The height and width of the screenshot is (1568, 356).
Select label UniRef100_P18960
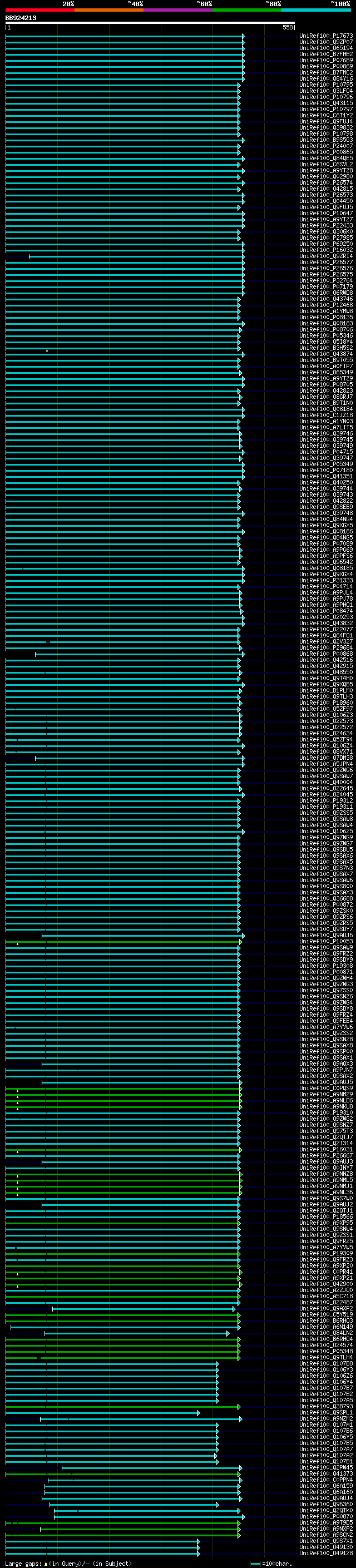click(326, 703)
